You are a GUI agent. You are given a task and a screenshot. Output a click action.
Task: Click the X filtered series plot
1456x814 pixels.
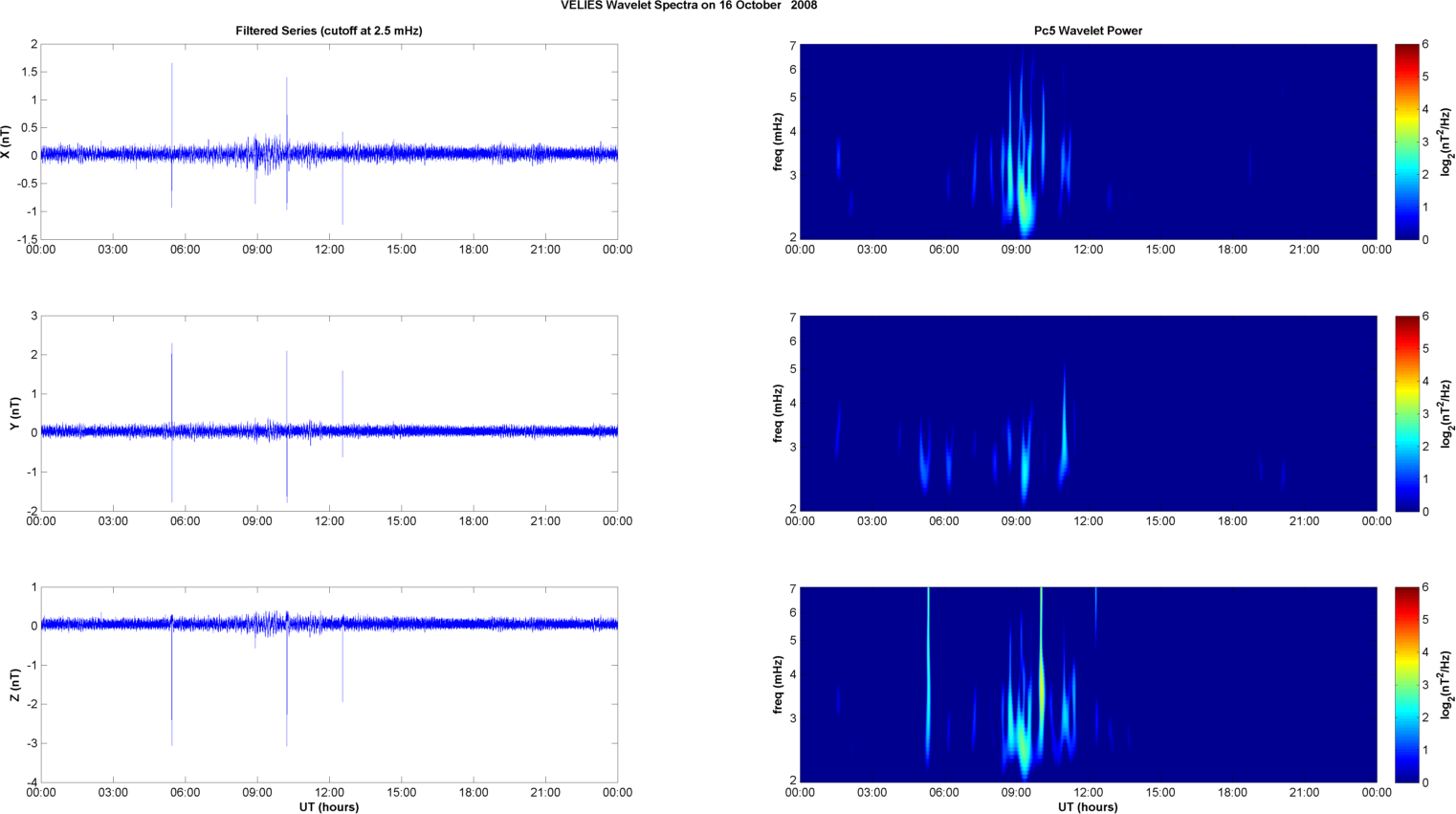pos(329,142)
